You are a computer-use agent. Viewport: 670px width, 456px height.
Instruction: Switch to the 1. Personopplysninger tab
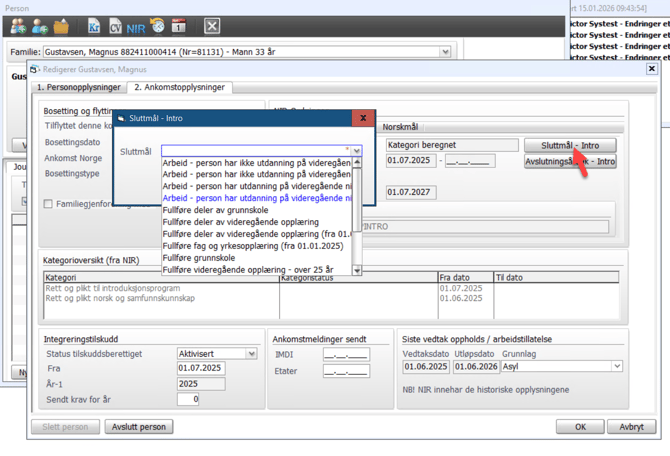point(79,88)
